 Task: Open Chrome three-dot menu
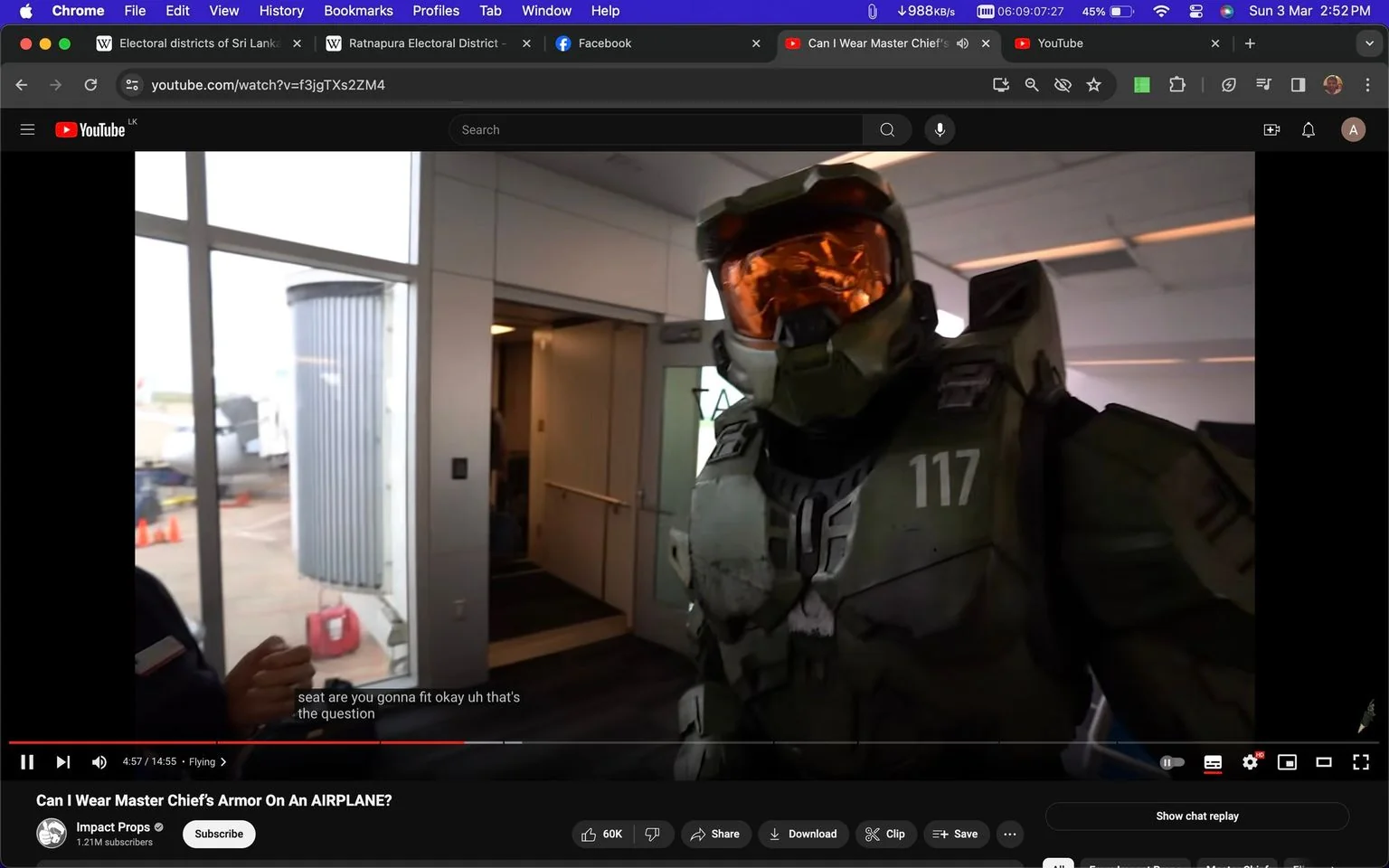click(1367, 84)
